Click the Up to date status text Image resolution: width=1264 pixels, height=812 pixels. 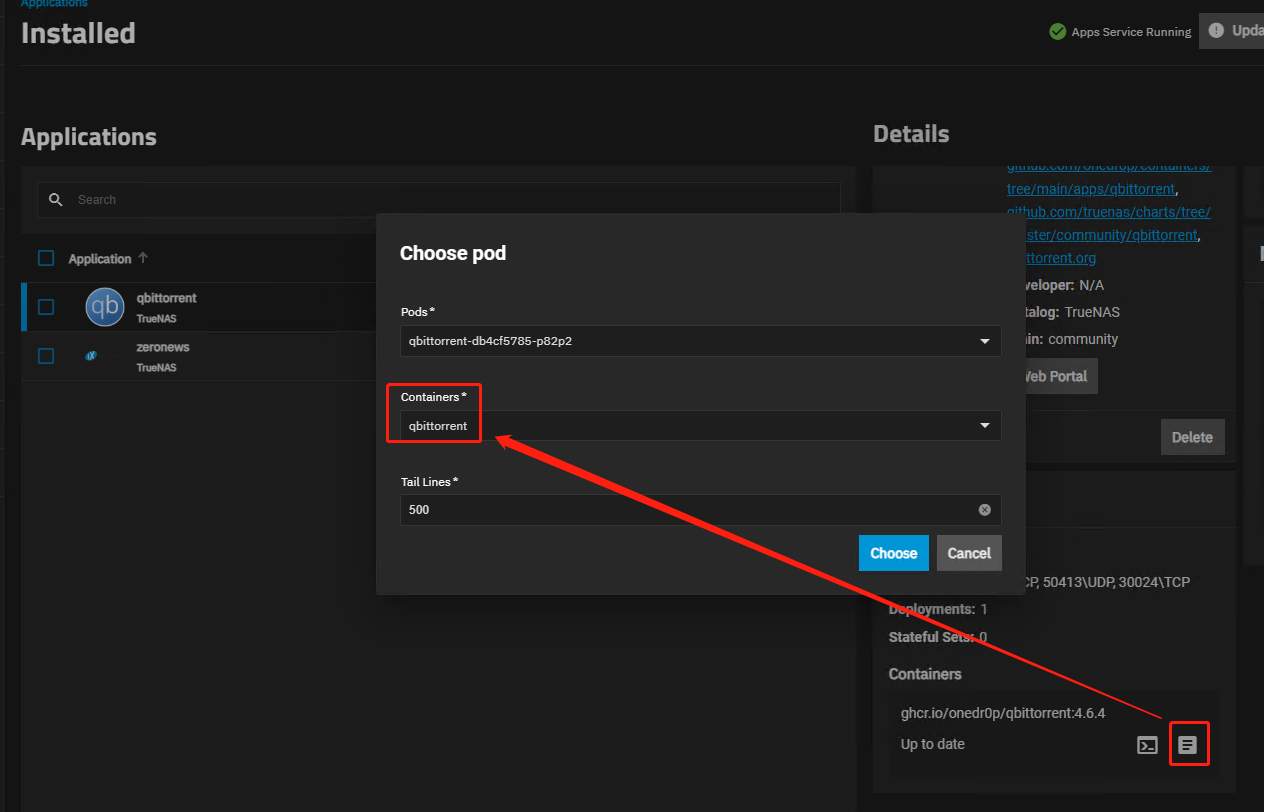(933, 744)
